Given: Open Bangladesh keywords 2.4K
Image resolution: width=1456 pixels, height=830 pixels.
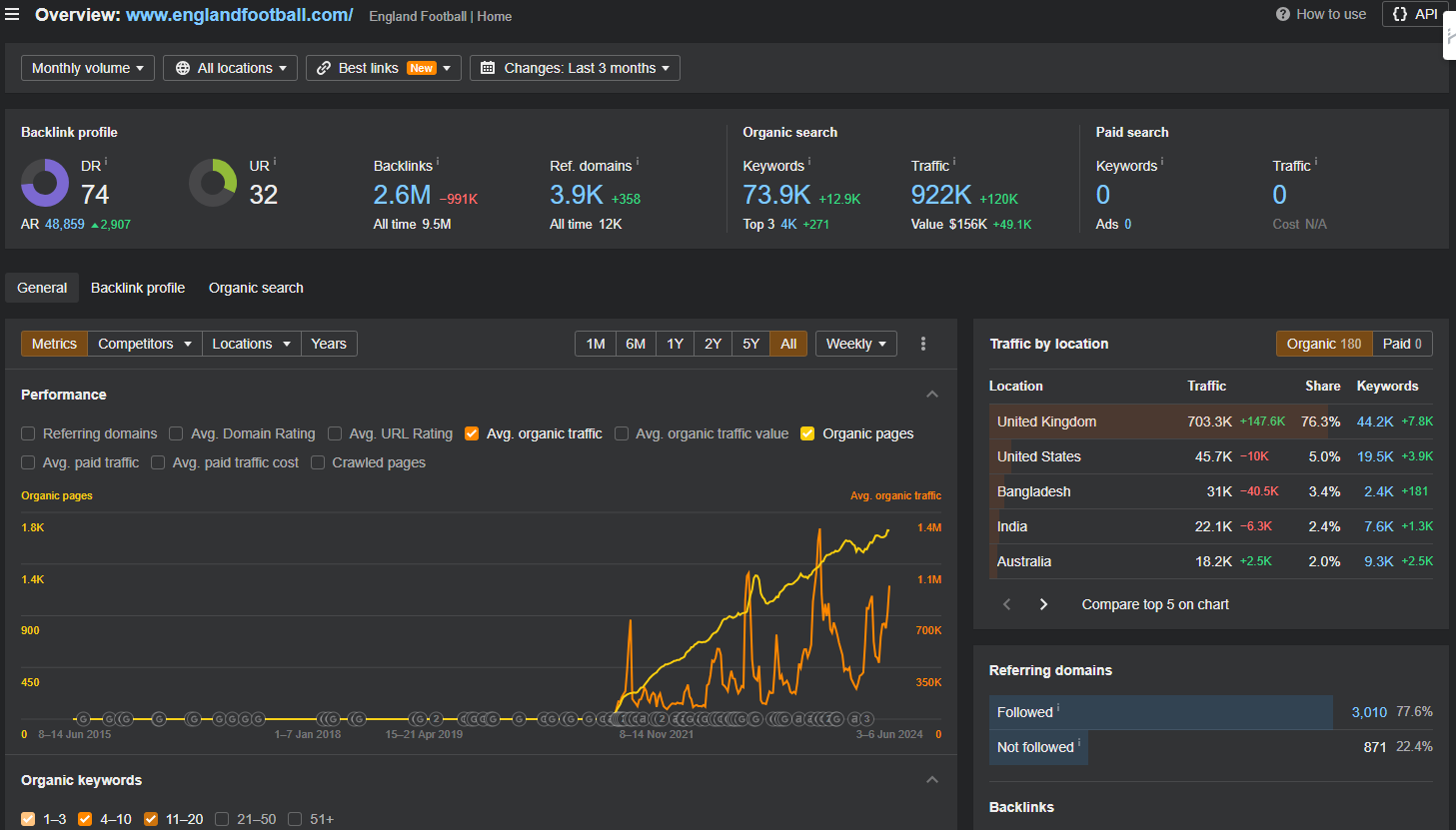Looking at the screenshot, I should pyautogui.click(x=1379, y=491).
